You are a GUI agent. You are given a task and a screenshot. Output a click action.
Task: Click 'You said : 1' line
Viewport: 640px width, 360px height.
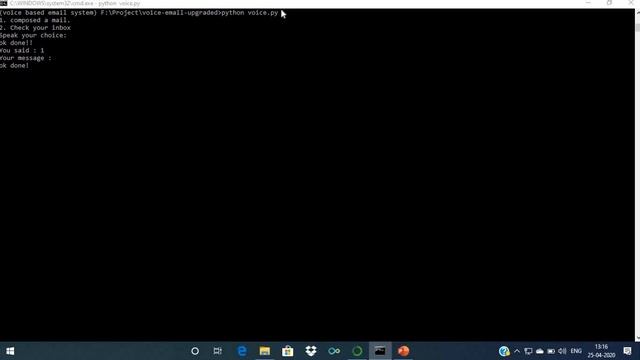point(22,50)
